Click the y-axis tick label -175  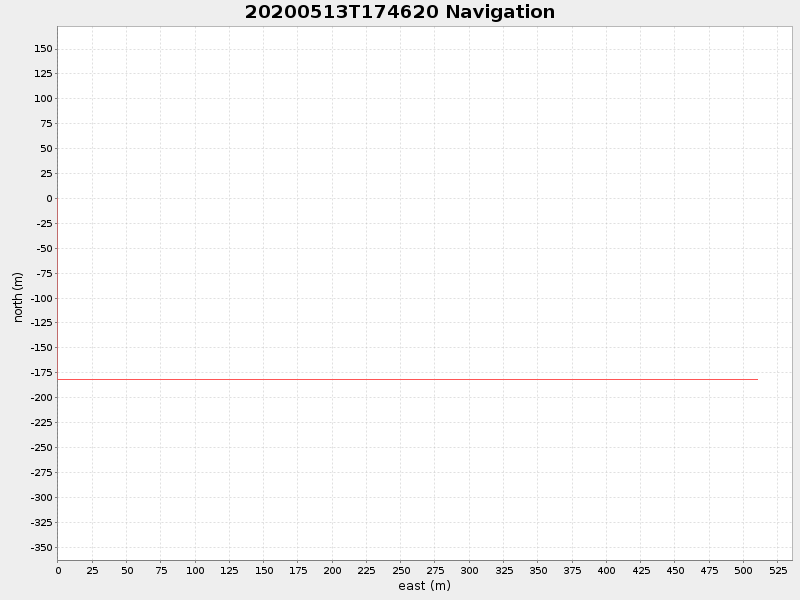pyautogui.click(x=41, y=373)
